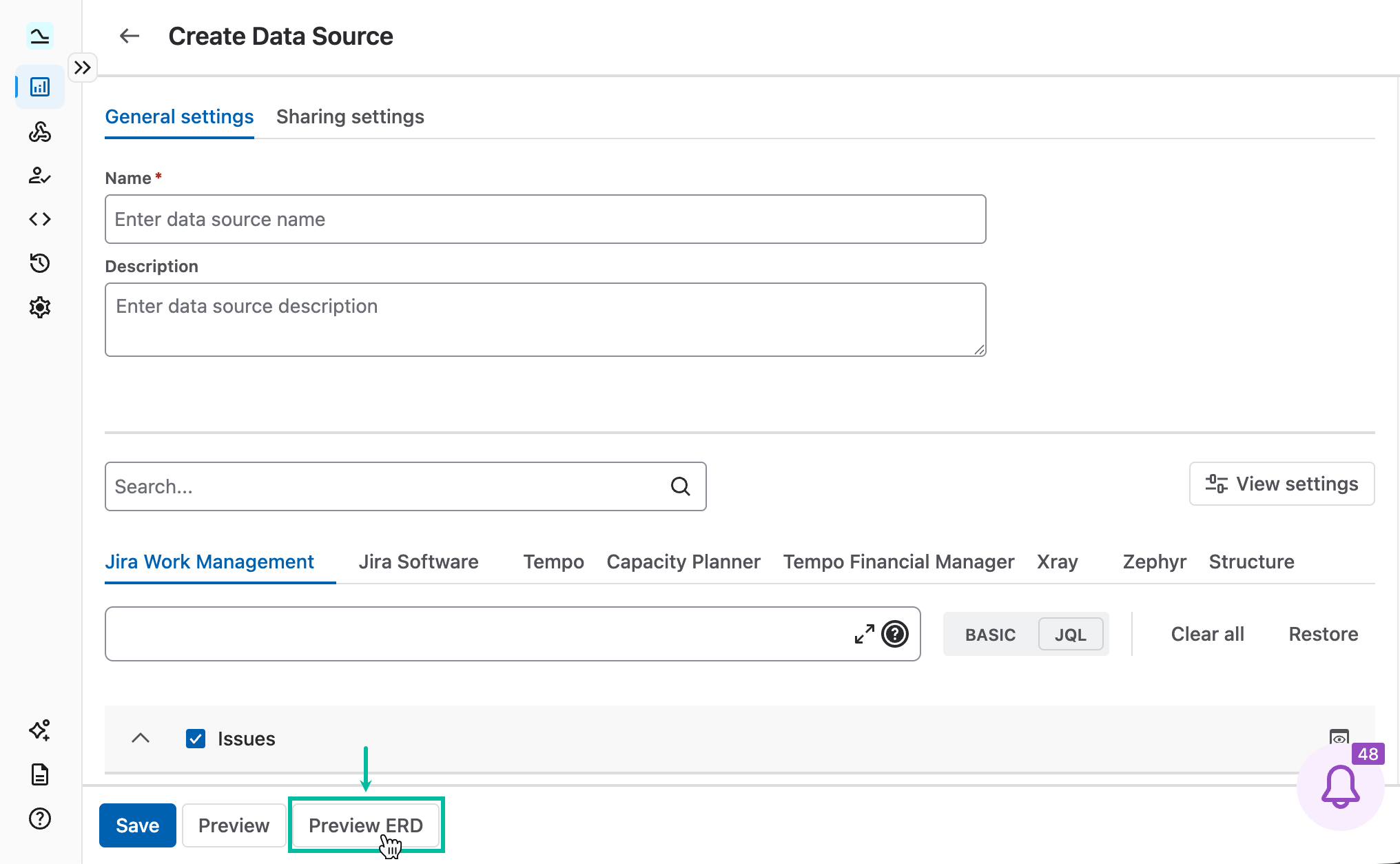Viewport: 1400px width, 864px height.
Task: Open the Tempo tab
Action: [553, 562]
